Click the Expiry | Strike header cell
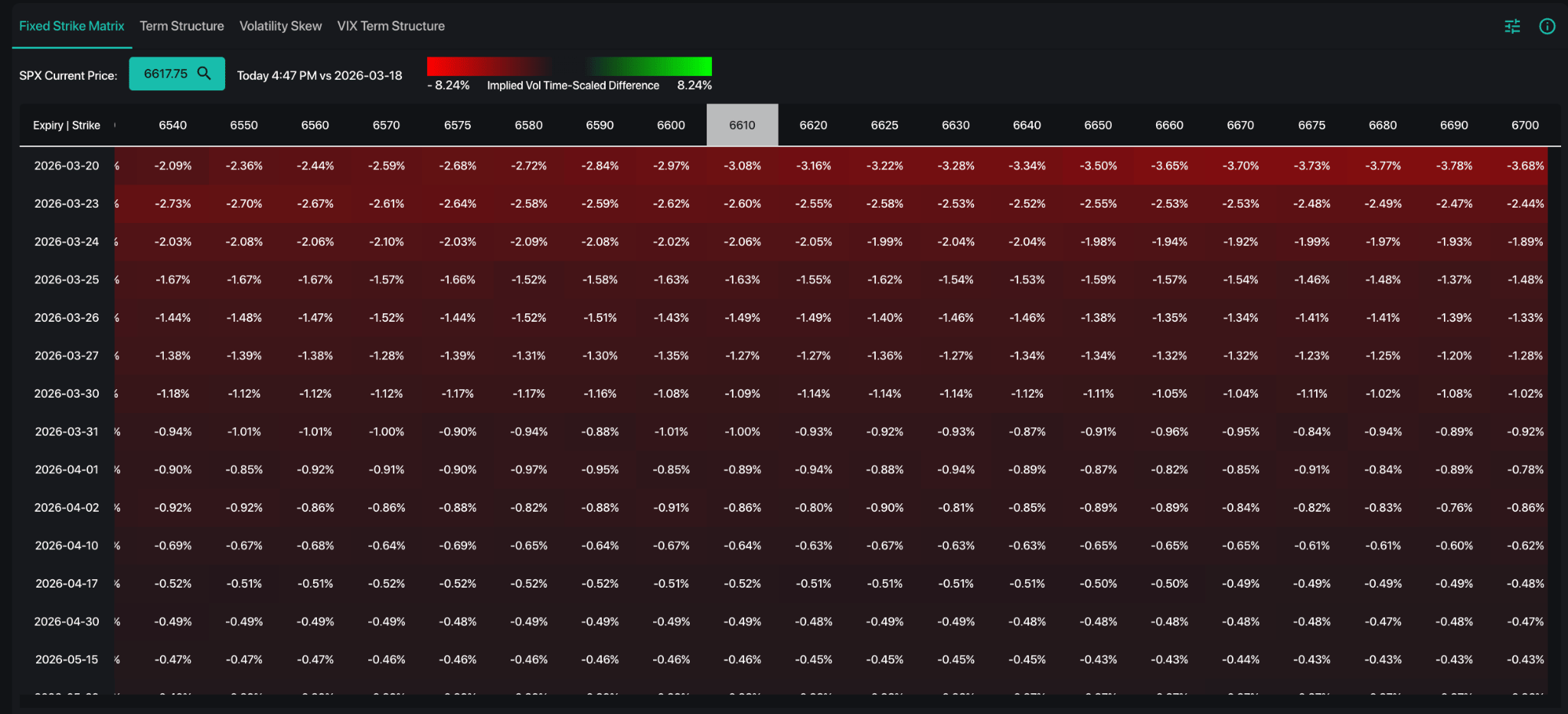 coord(67,125)
